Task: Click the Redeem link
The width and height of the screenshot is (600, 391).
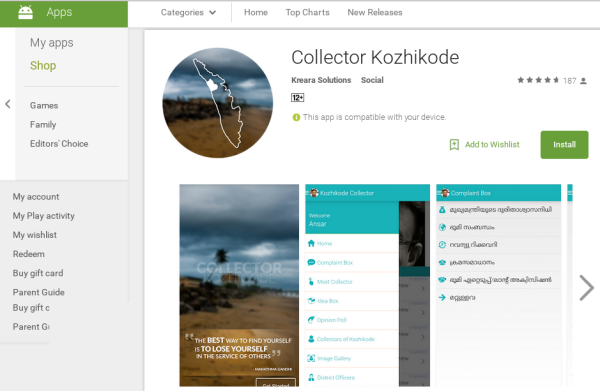Action: [29, 254]
